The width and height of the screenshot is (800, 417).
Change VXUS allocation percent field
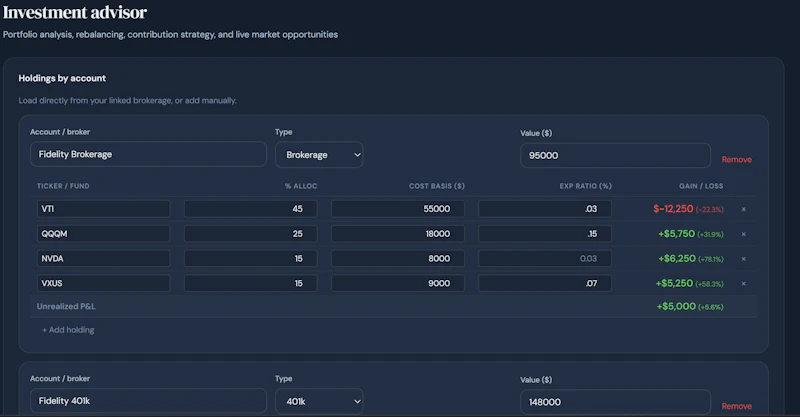(251, 283)
